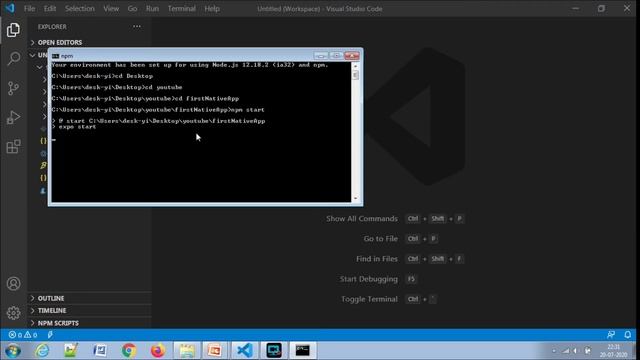The image size is (640, 360).
Task: Open the file explorer folder on the taskbar
Action: click(x=187, y=351)
